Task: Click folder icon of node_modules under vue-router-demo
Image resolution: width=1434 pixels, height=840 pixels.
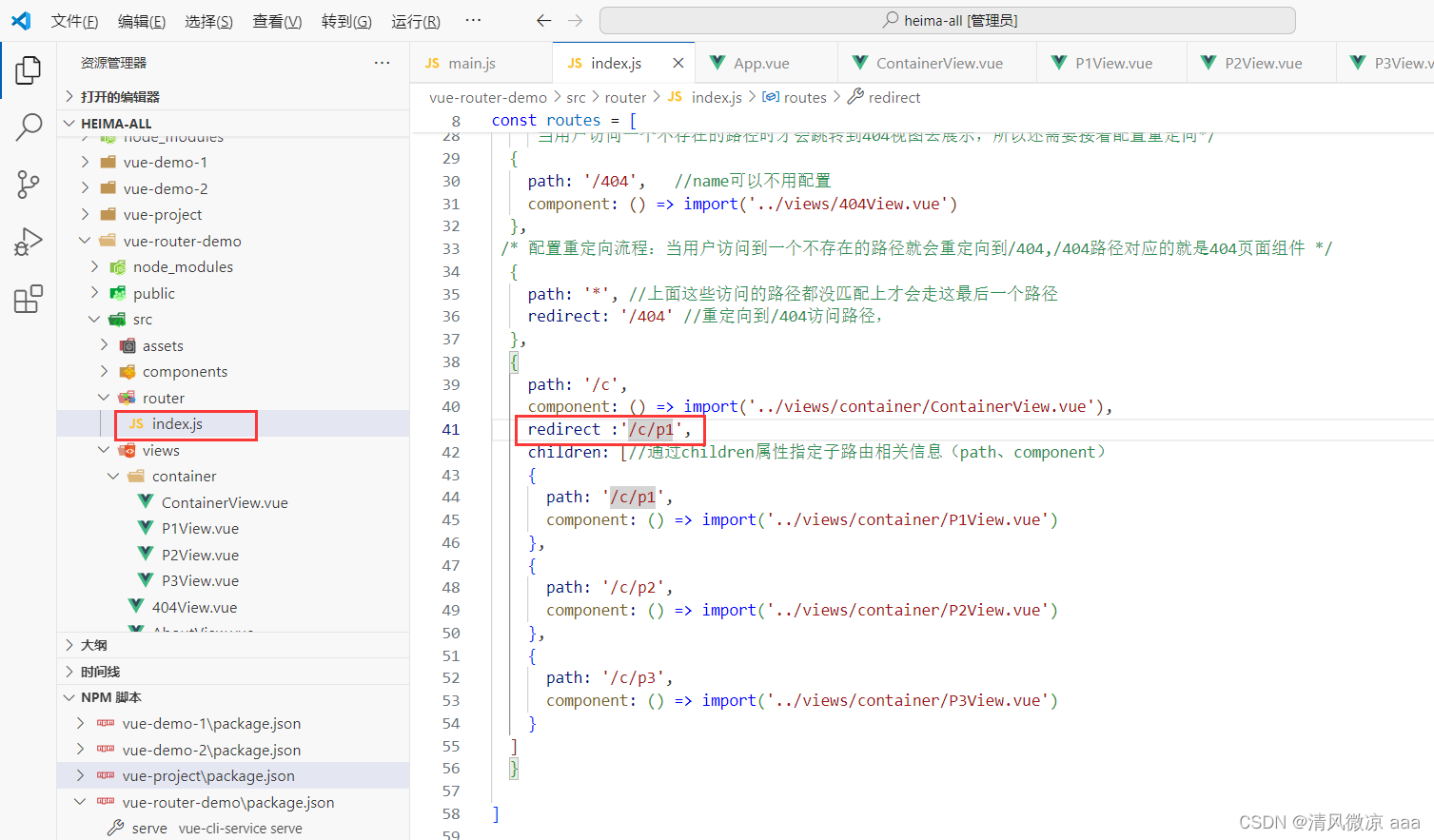Action: (118, 267)
